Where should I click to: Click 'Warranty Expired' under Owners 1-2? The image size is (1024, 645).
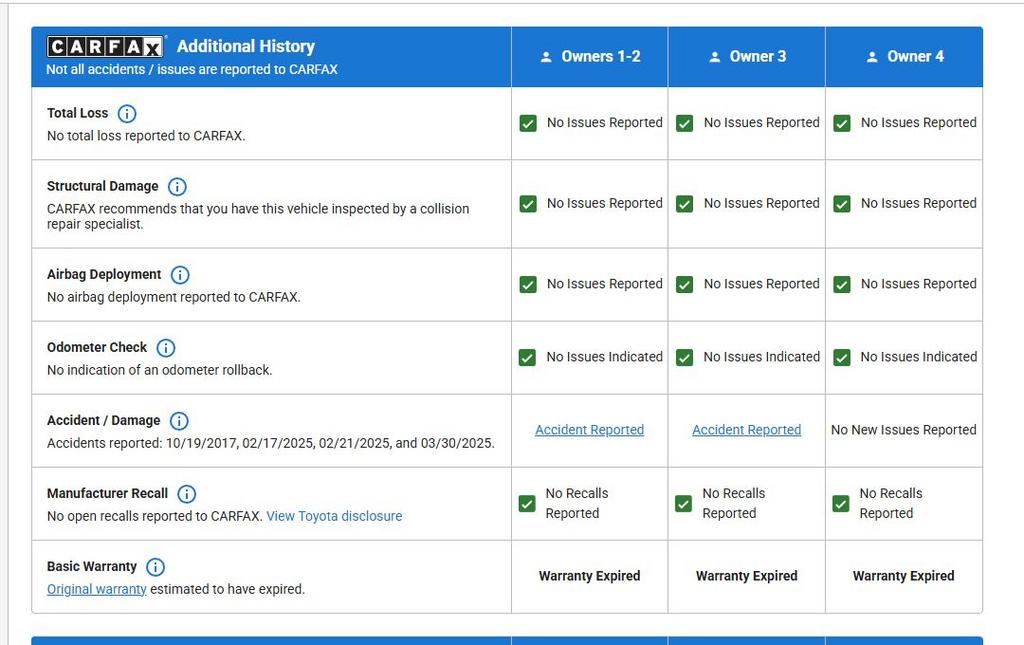[x=590, y=576]
